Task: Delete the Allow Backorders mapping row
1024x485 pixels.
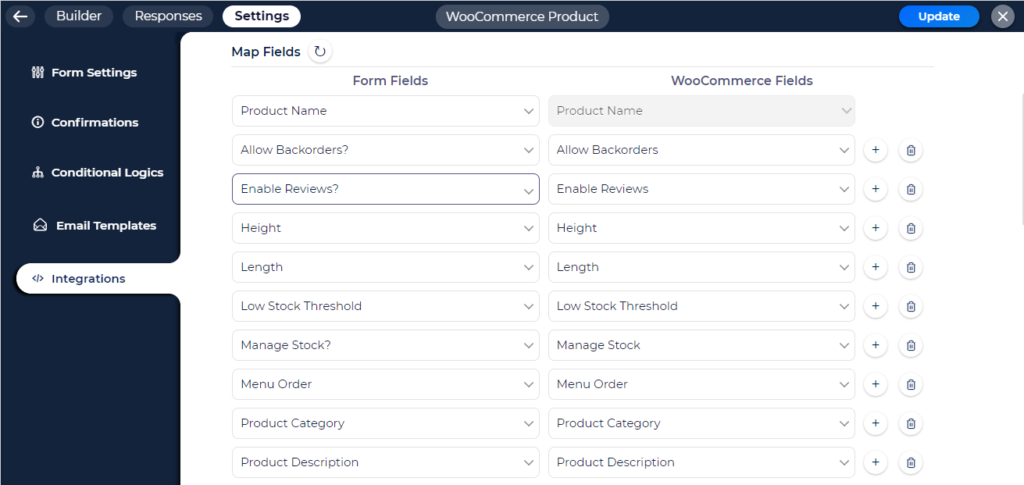Action: click(910, 150)
